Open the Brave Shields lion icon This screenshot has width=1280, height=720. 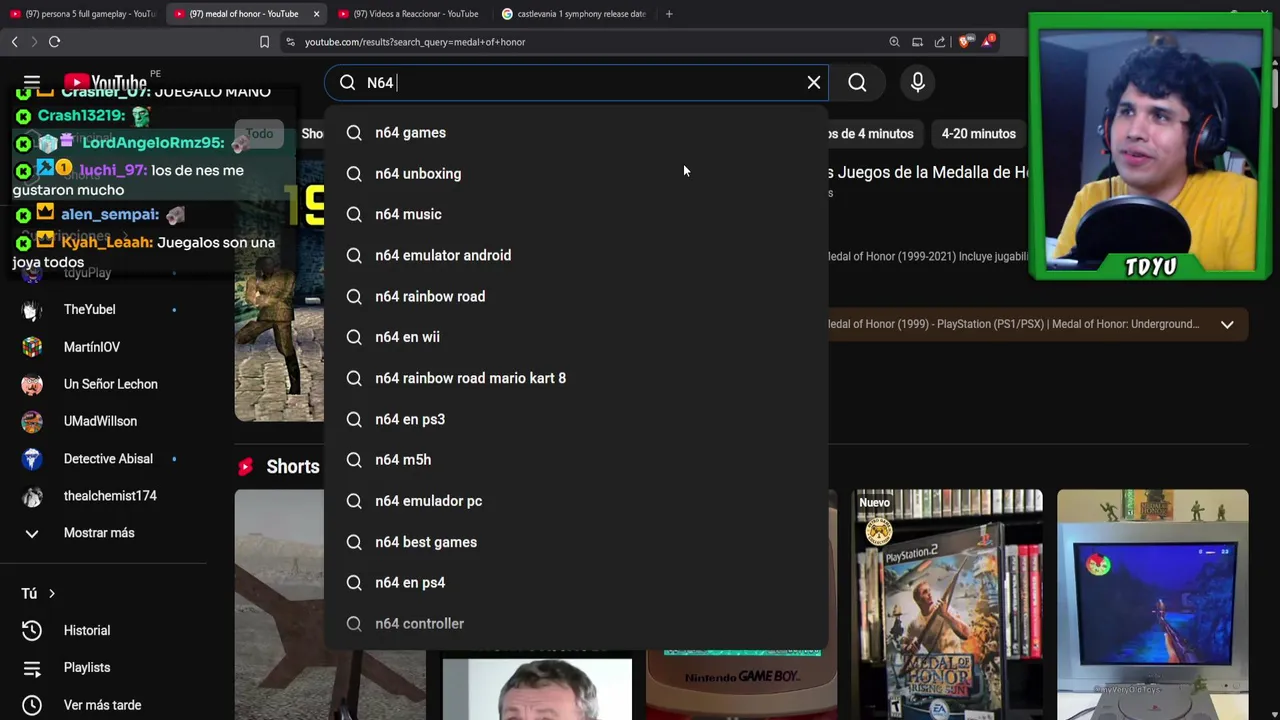(x=964, y=42)
